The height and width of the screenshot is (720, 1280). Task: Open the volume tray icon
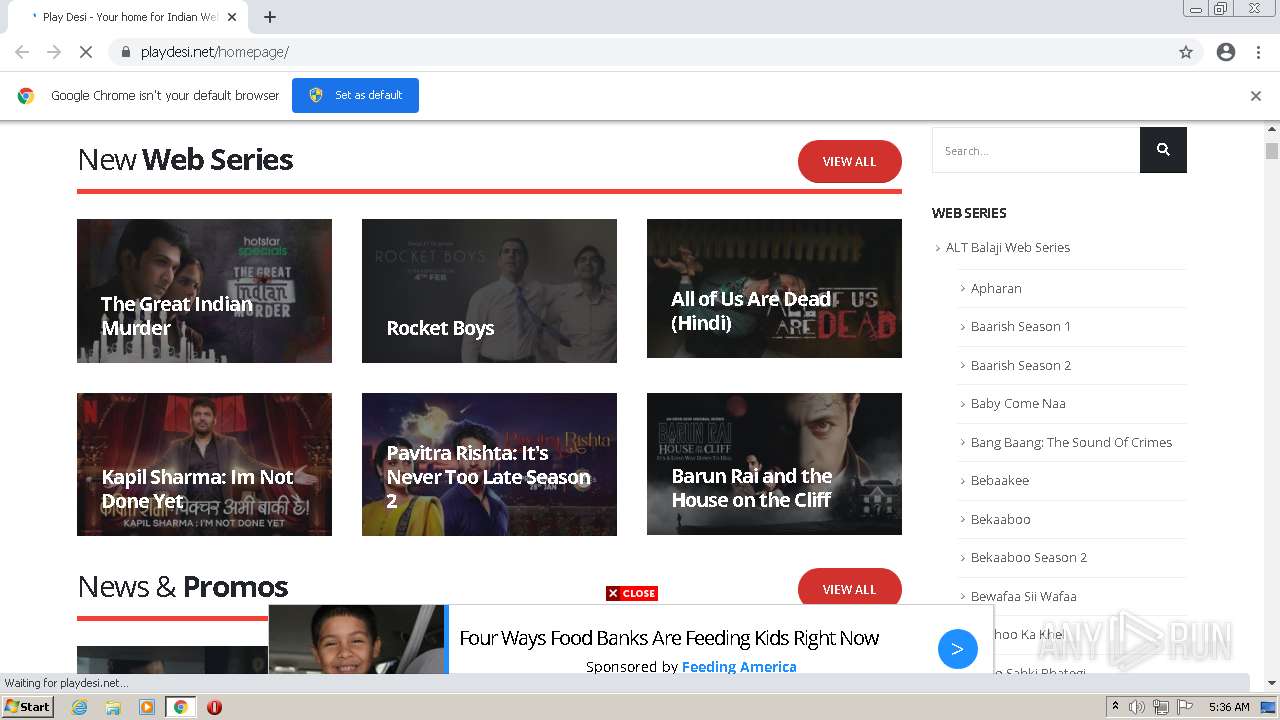pos(1136,707)
